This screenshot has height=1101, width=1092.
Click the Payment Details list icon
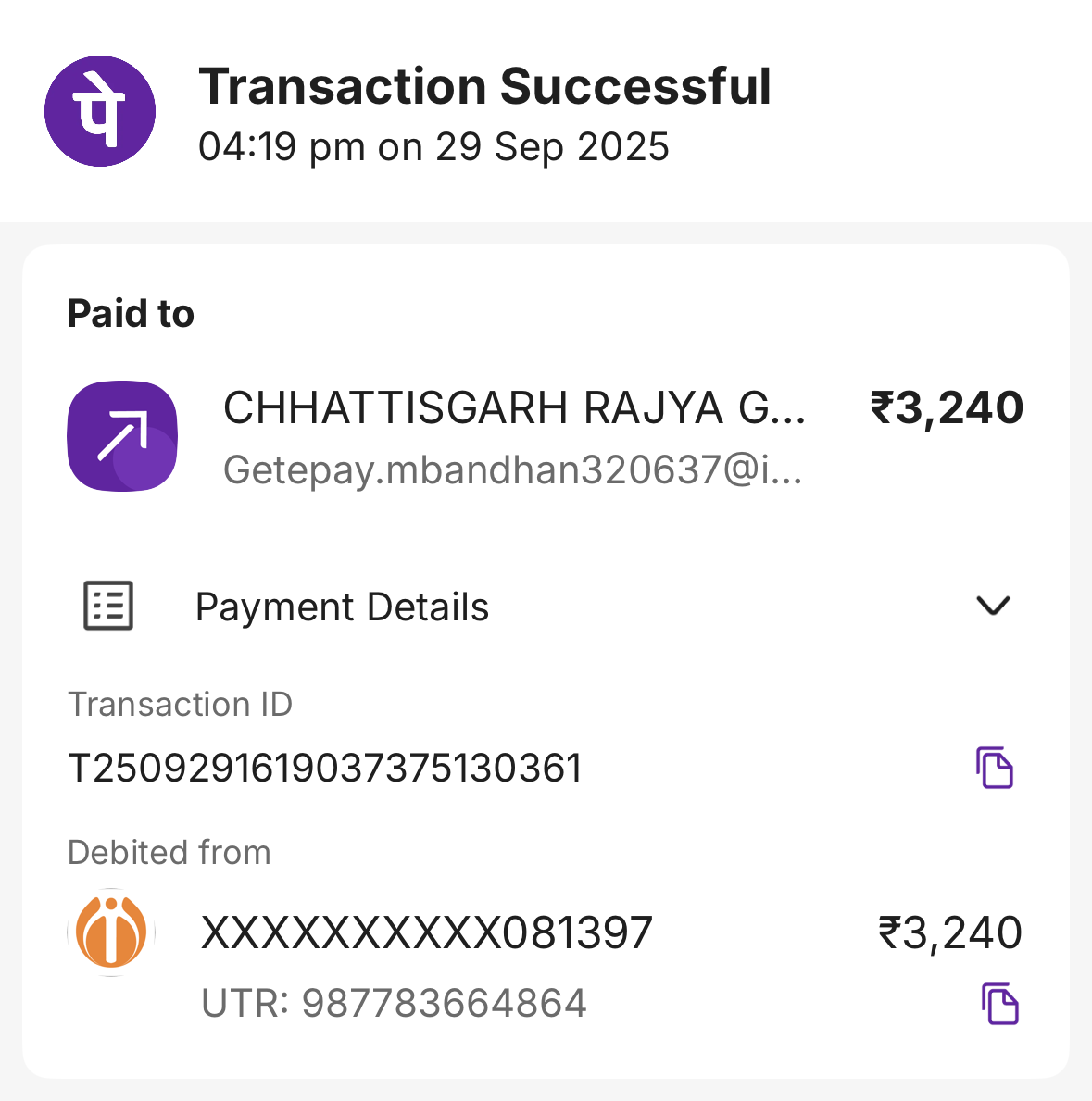[x=108, y=607]
